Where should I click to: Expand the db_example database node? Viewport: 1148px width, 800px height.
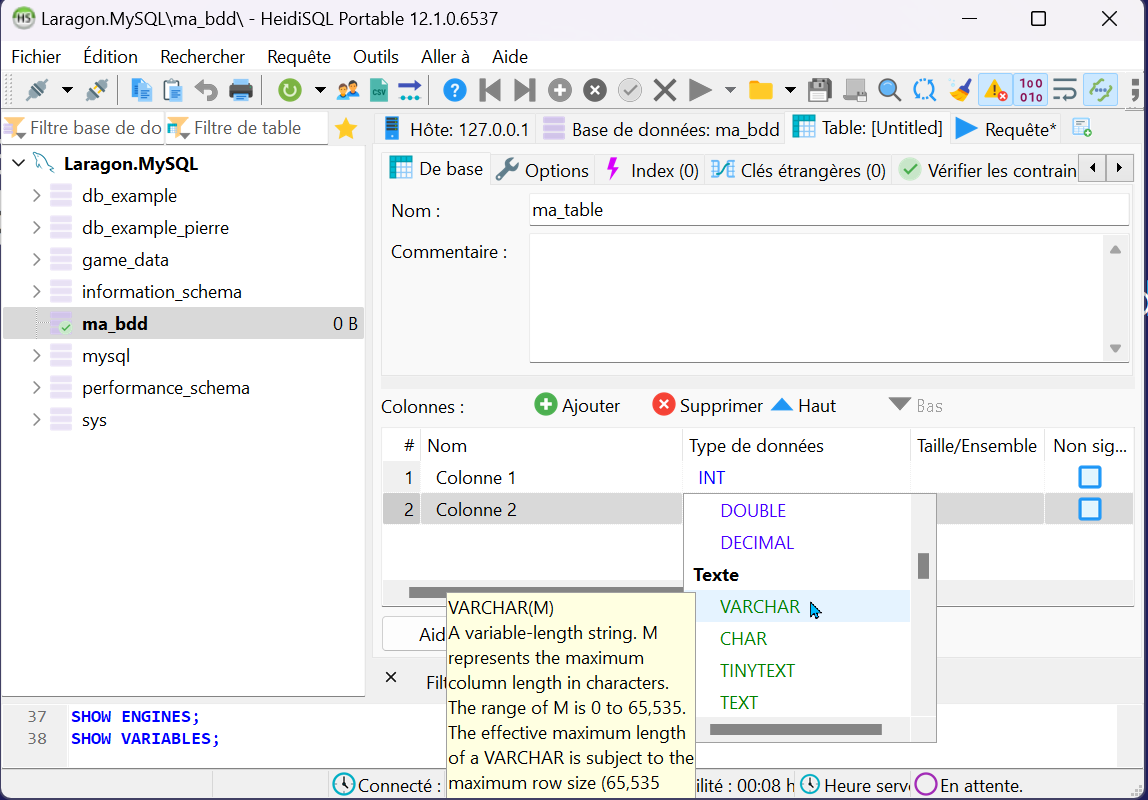(x=37, y=196)
